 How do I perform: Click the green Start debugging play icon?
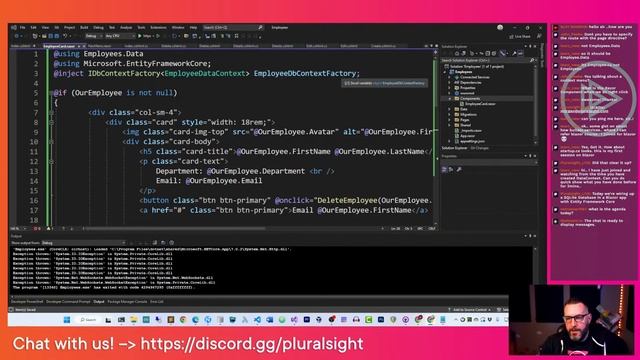click(x=140, y=36)
